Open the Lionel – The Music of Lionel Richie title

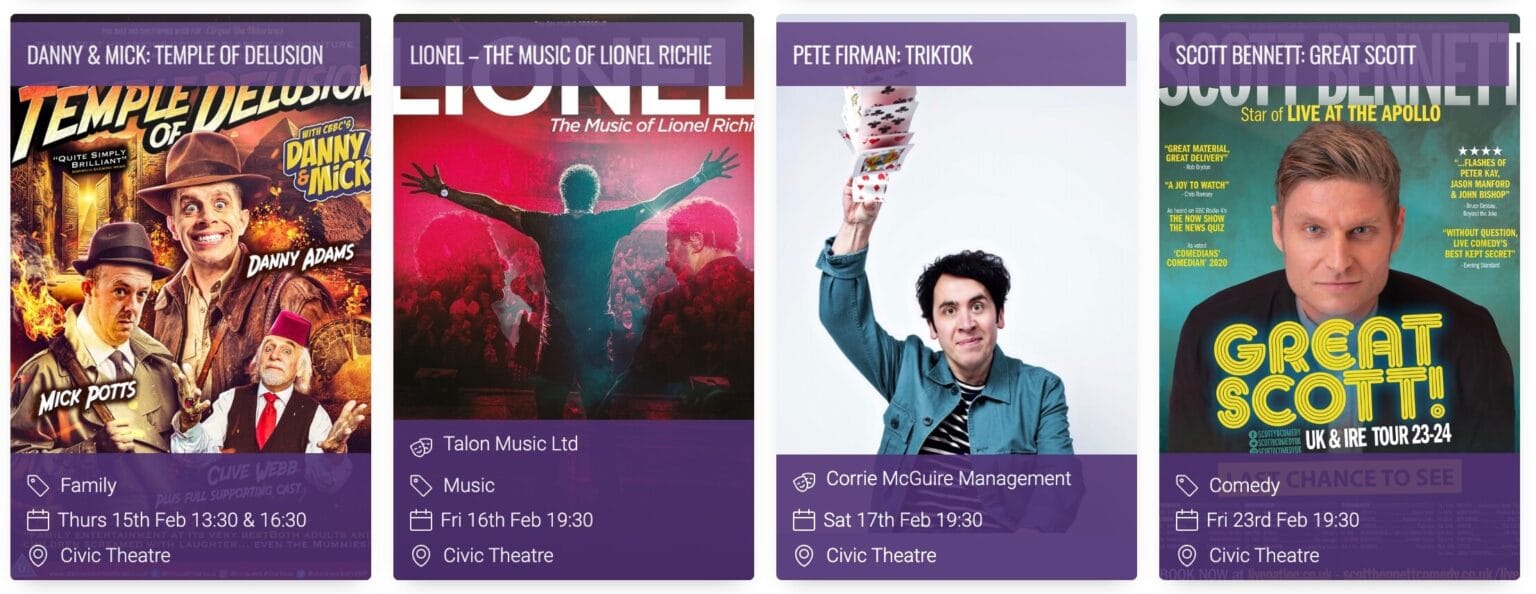coord(561,54)
